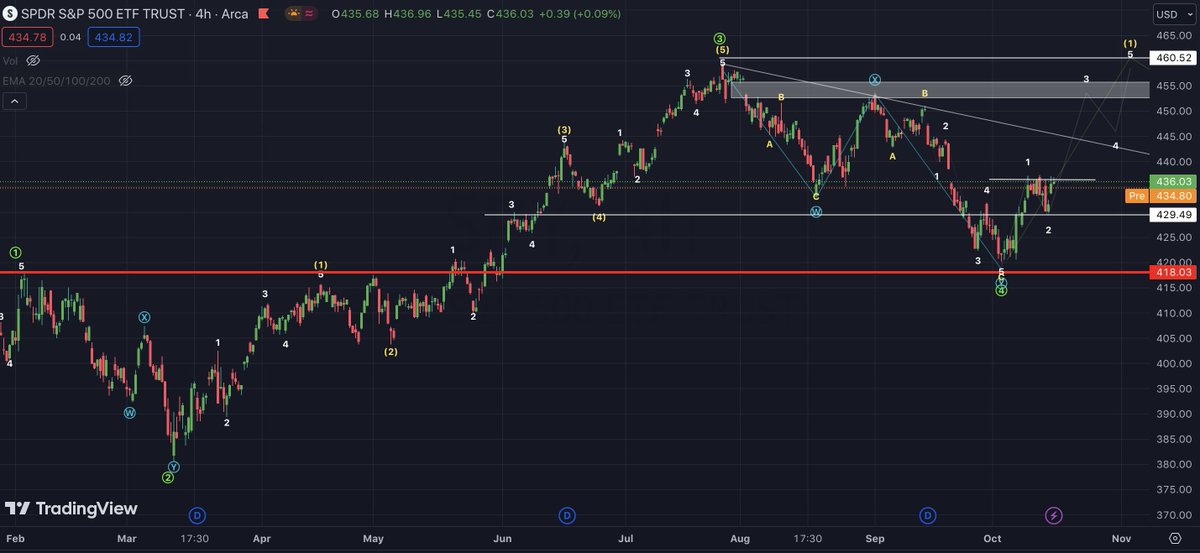Click the market status sun icon
Image resolution: width=1200 pixels, height=553 pixels.
(295, 14)
